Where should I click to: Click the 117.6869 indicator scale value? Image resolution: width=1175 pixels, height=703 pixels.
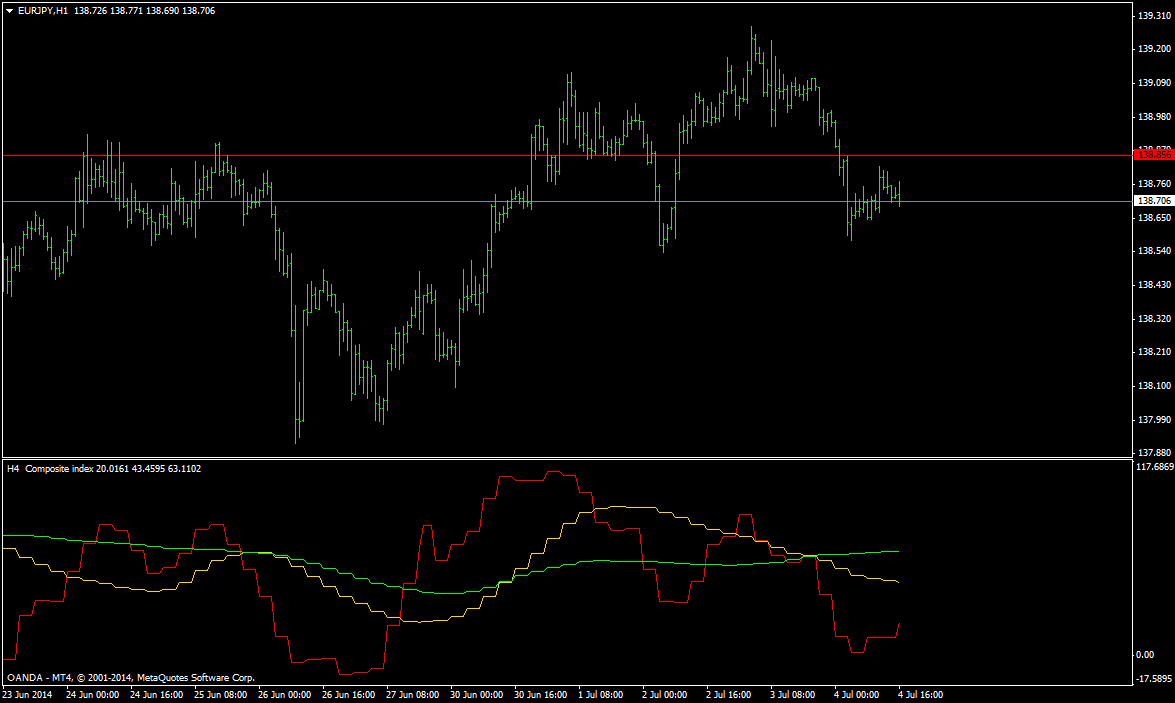coord(1155,466)
